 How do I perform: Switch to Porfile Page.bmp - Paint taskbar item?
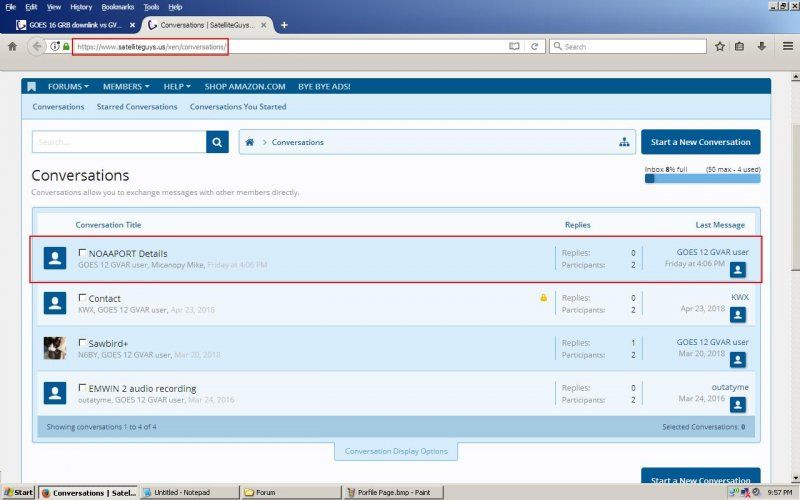394,492
